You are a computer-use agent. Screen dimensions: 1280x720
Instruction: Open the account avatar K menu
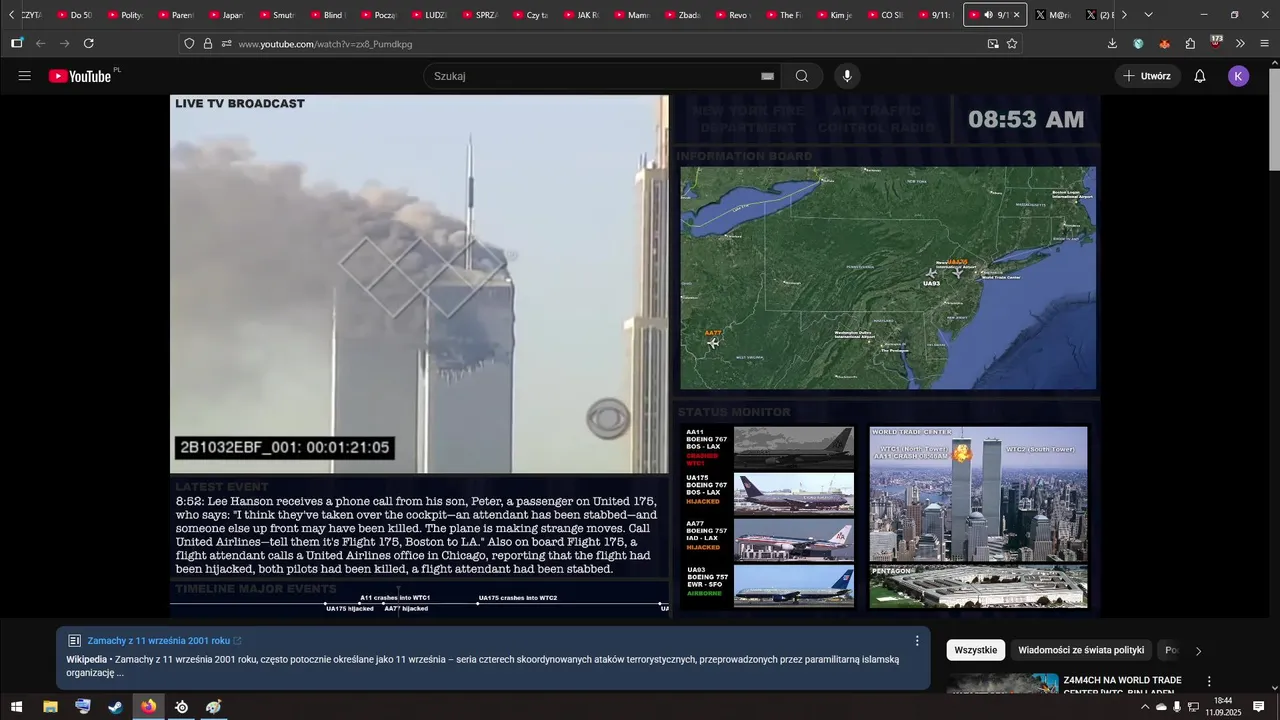(x=1239, y=76)
